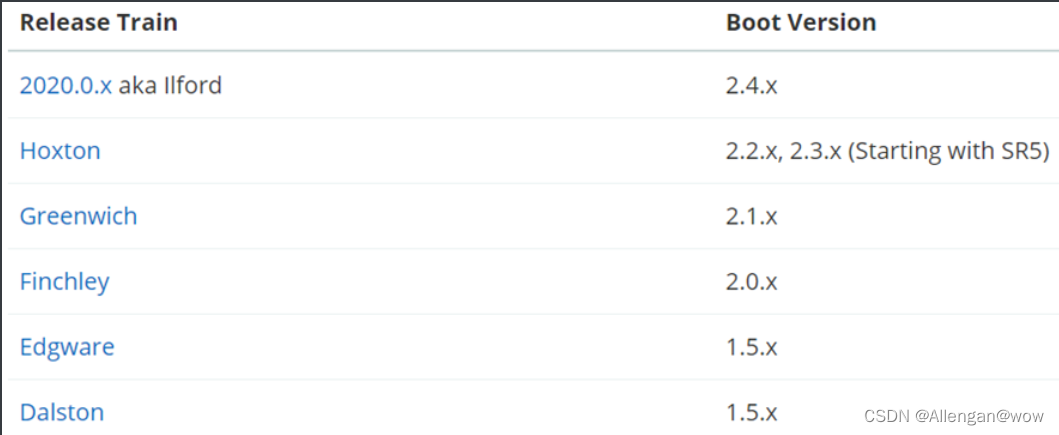
Task: Open the Dalston release train link
Action: pos(62,412)
